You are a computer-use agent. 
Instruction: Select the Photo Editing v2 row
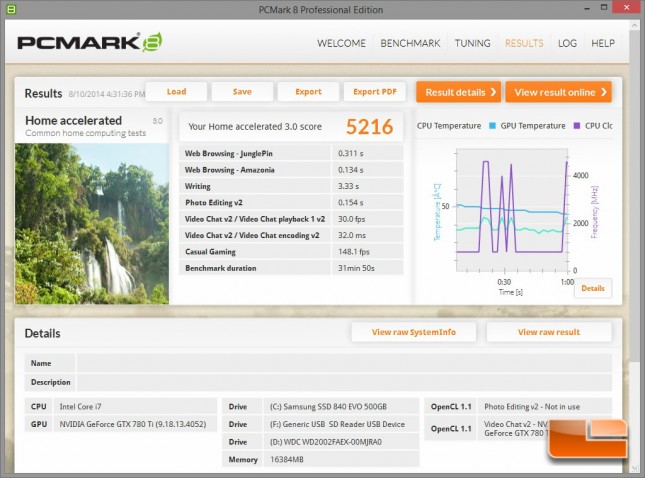(x=291, y=202)
